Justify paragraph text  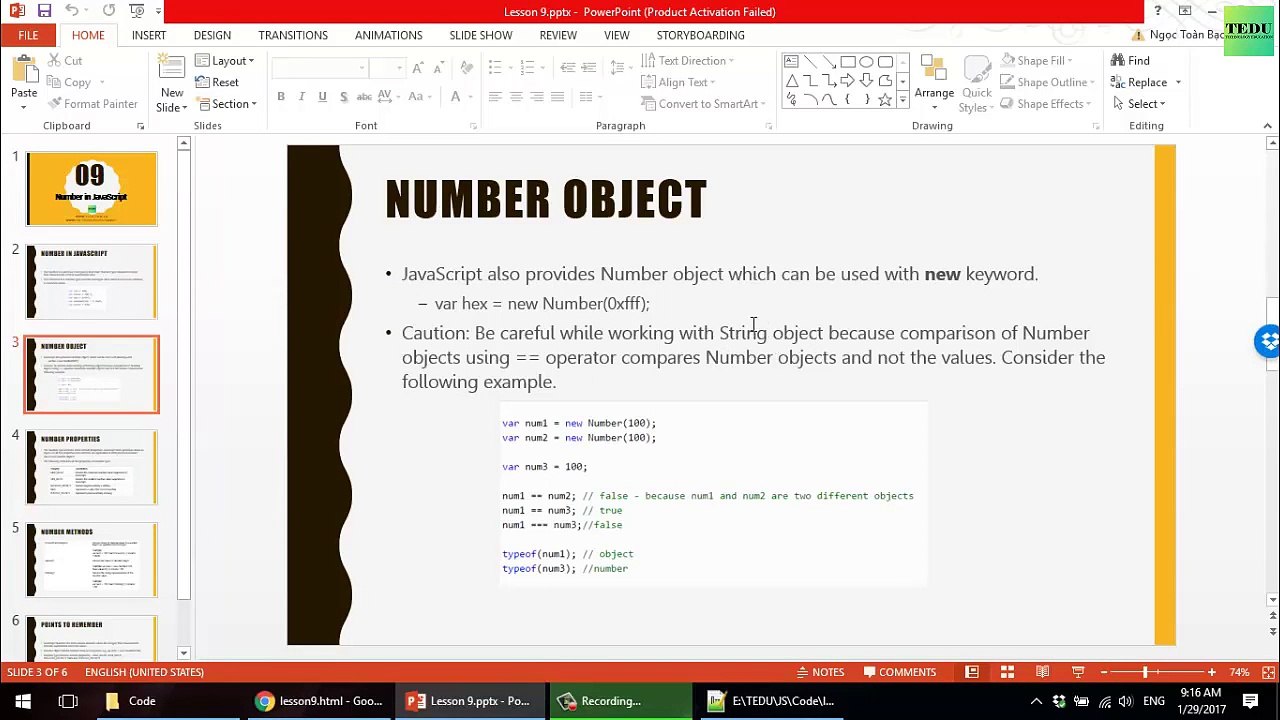558,97
